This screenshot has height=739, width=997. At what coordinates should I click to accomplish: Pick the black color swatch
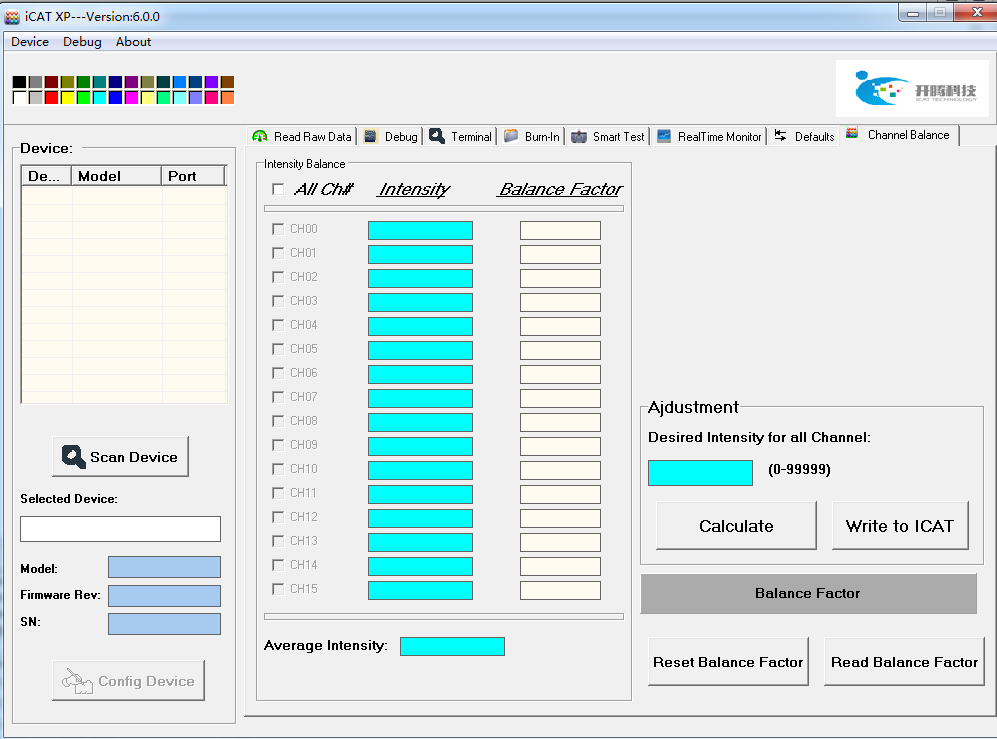coord(19,82)
